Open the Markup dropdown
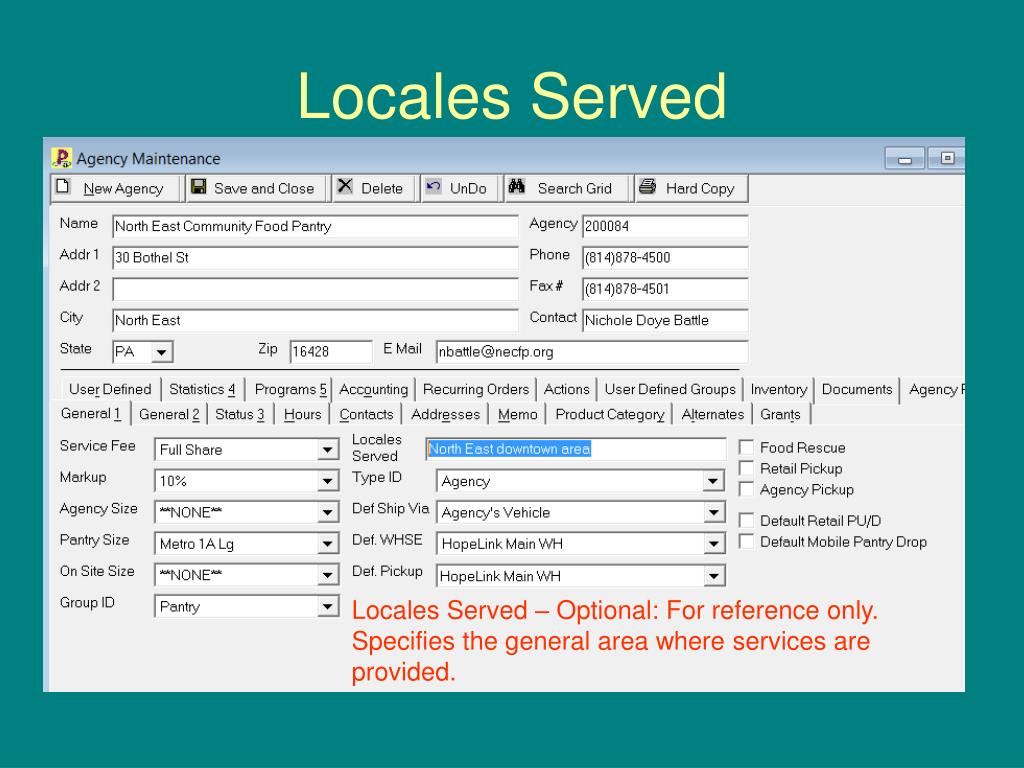 pos(327,481)
